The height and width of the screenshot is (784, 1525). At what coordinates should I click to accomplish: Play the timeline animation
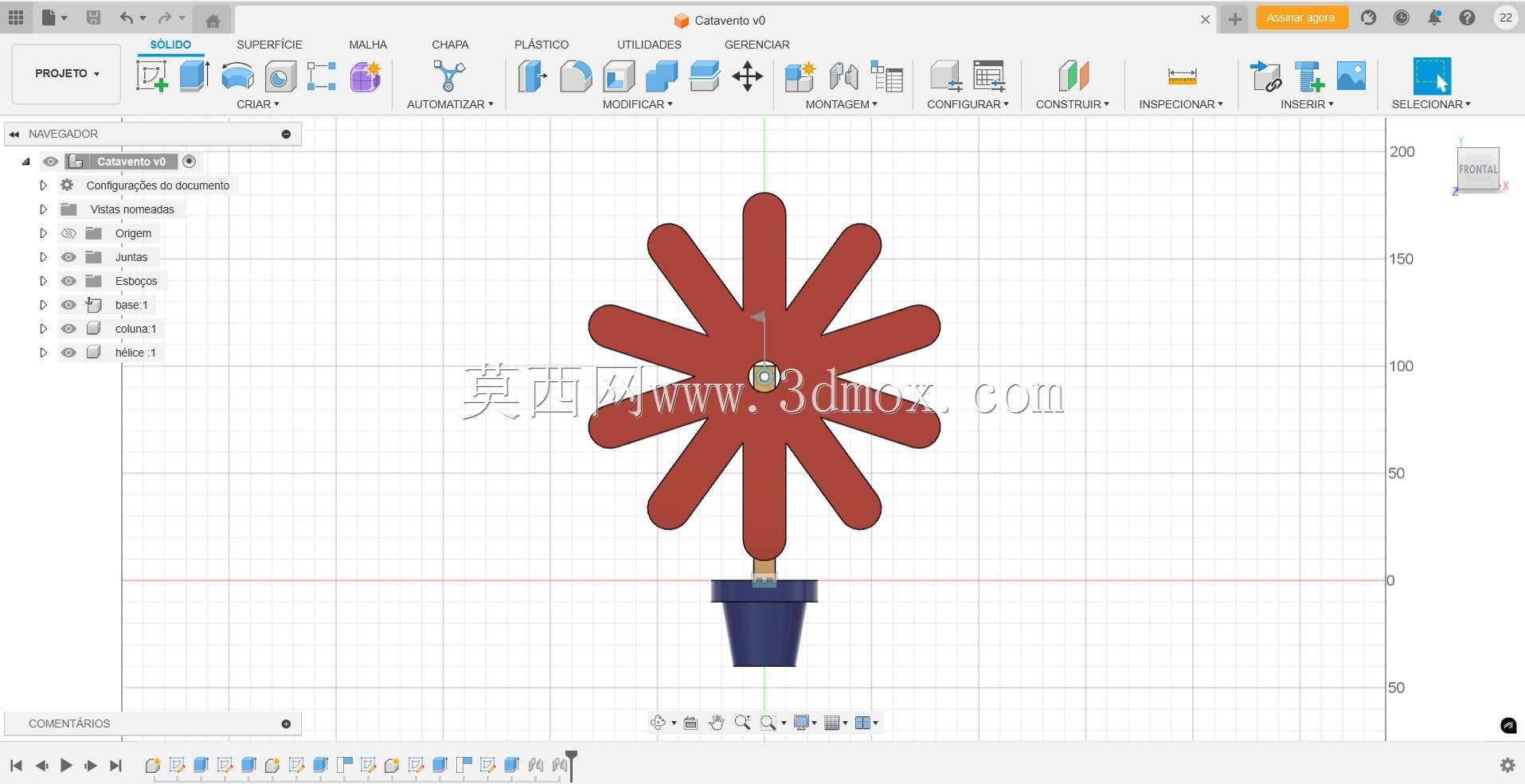tap(66, 766)
